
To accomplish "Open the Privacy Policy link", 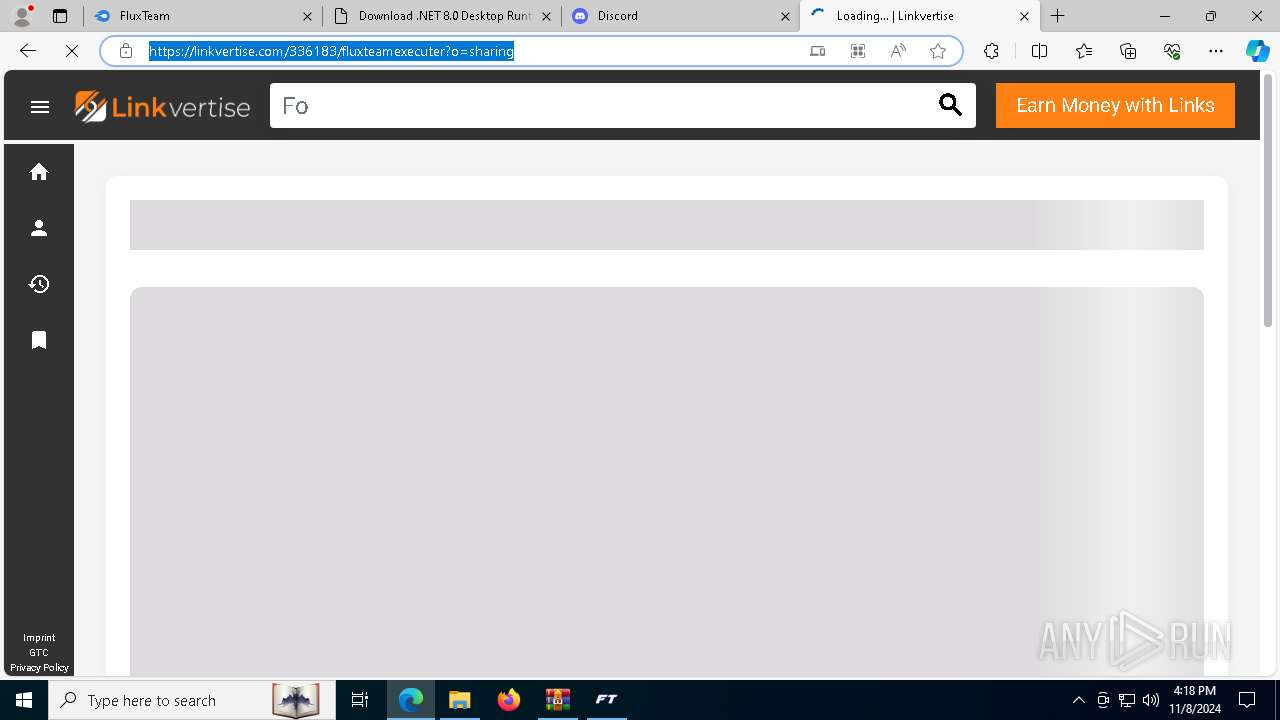I will point(39,668).
